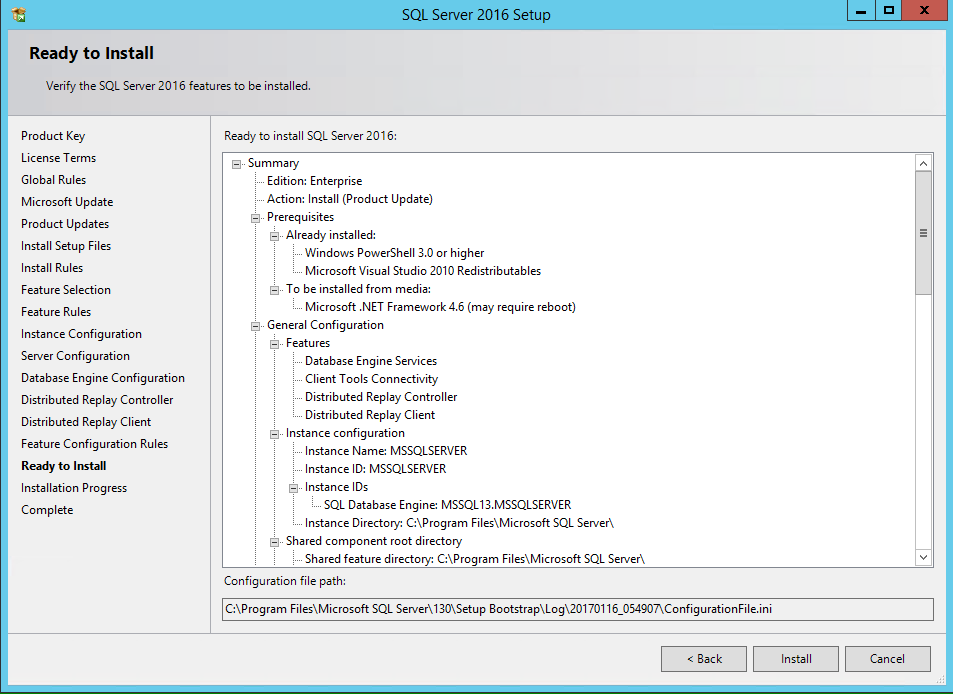
Task: Collapse the Summary tree node
Action: point(236,164)
